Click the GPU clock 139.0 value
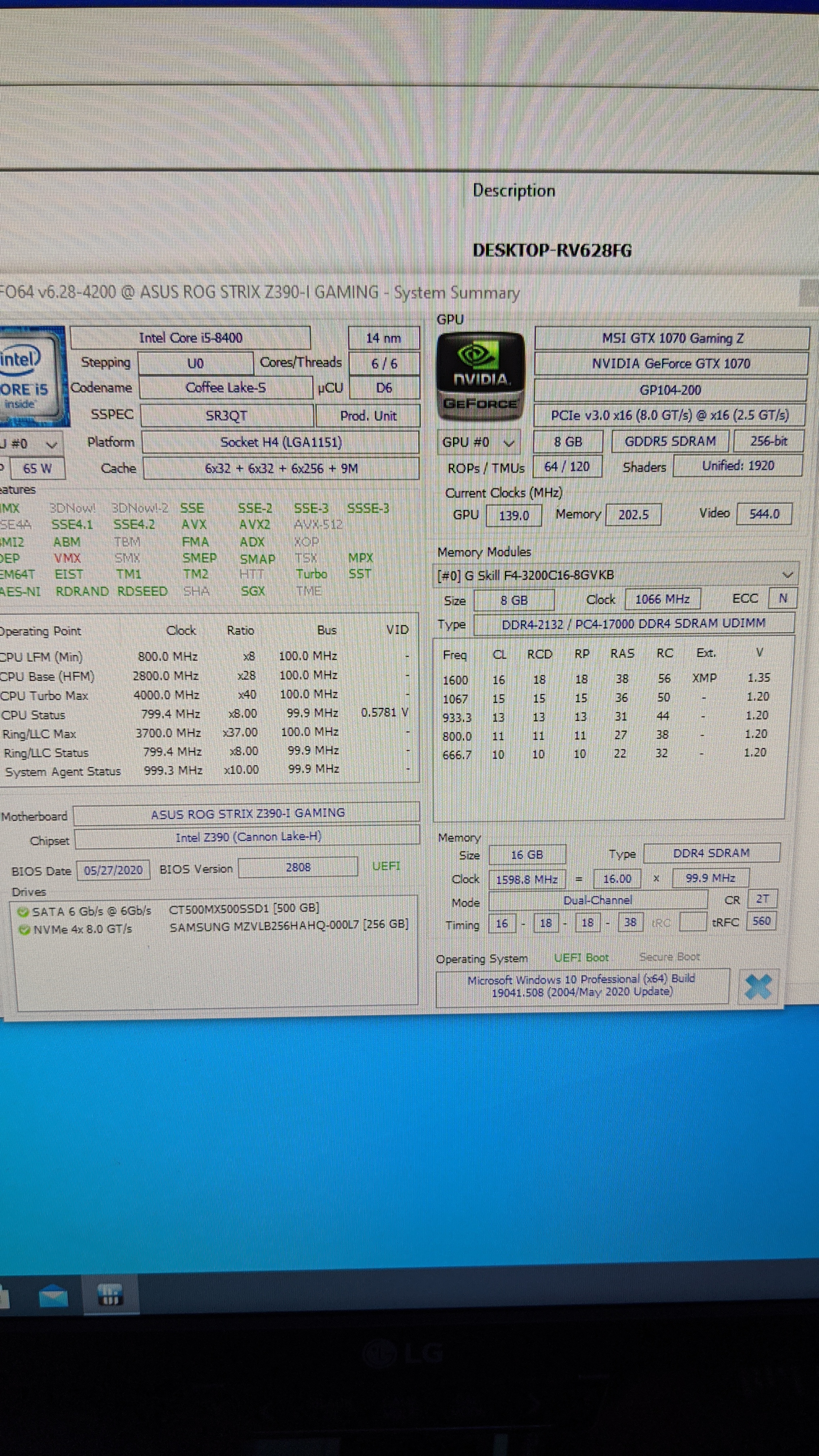819x1456 pixels. (514, 515)
